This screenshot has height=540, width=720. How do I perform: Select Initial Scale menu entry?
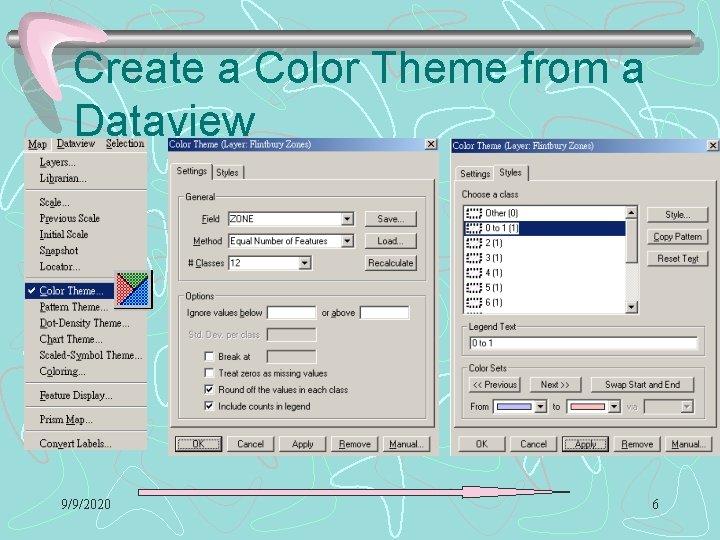pyautogui.click(x=63, y=234)
